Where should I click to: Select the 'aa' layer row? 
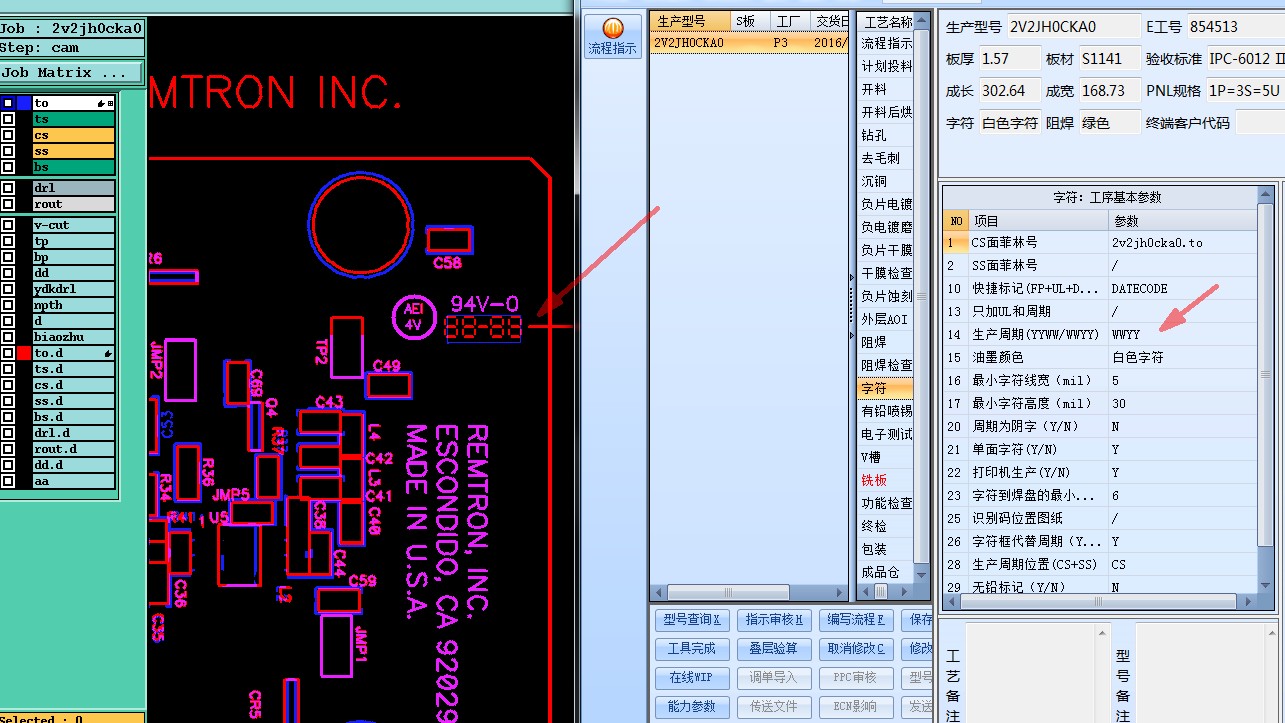tap(73, 481)
